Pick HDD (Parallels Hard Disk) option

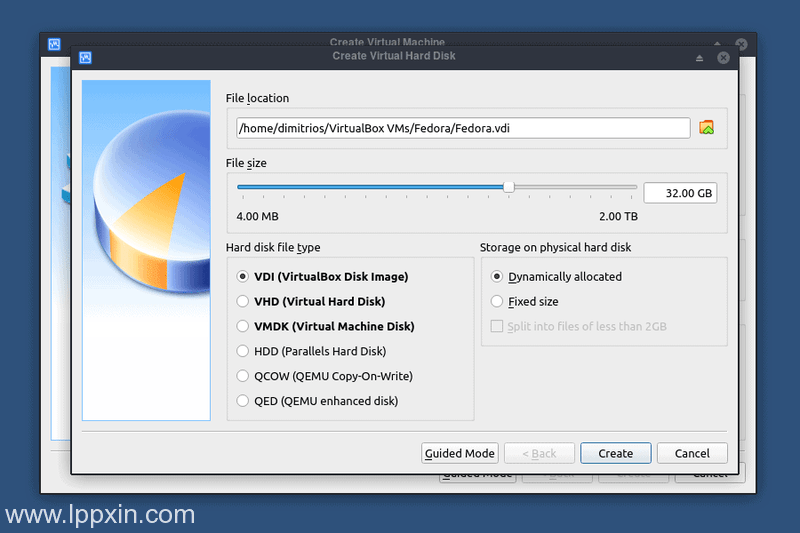311,351
